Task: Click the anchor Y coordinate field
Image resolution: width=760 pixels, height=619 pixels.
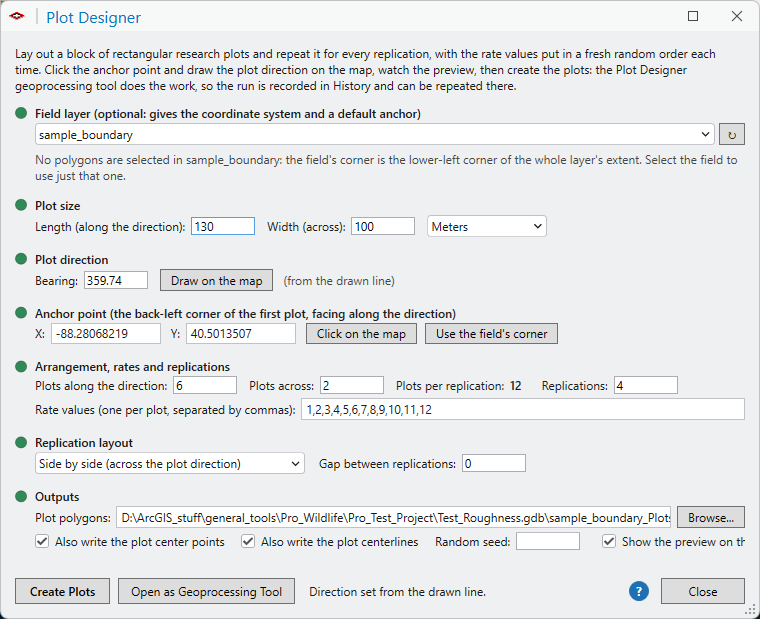Action: (241, 333)
